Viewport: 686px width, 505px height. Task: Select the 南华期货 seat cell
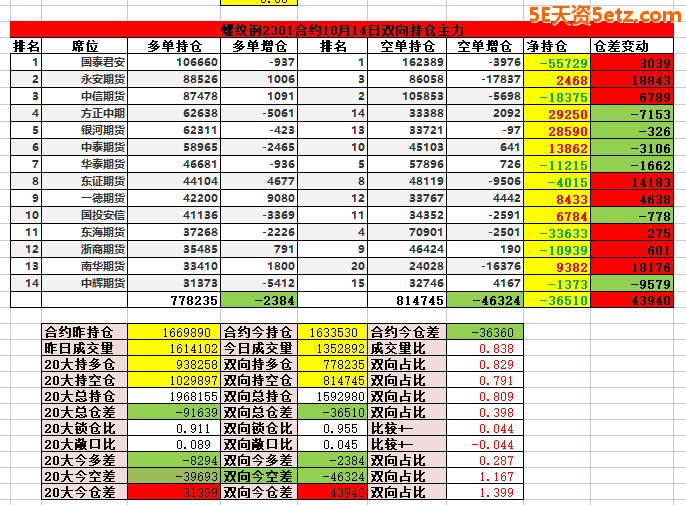click(84, 266)
